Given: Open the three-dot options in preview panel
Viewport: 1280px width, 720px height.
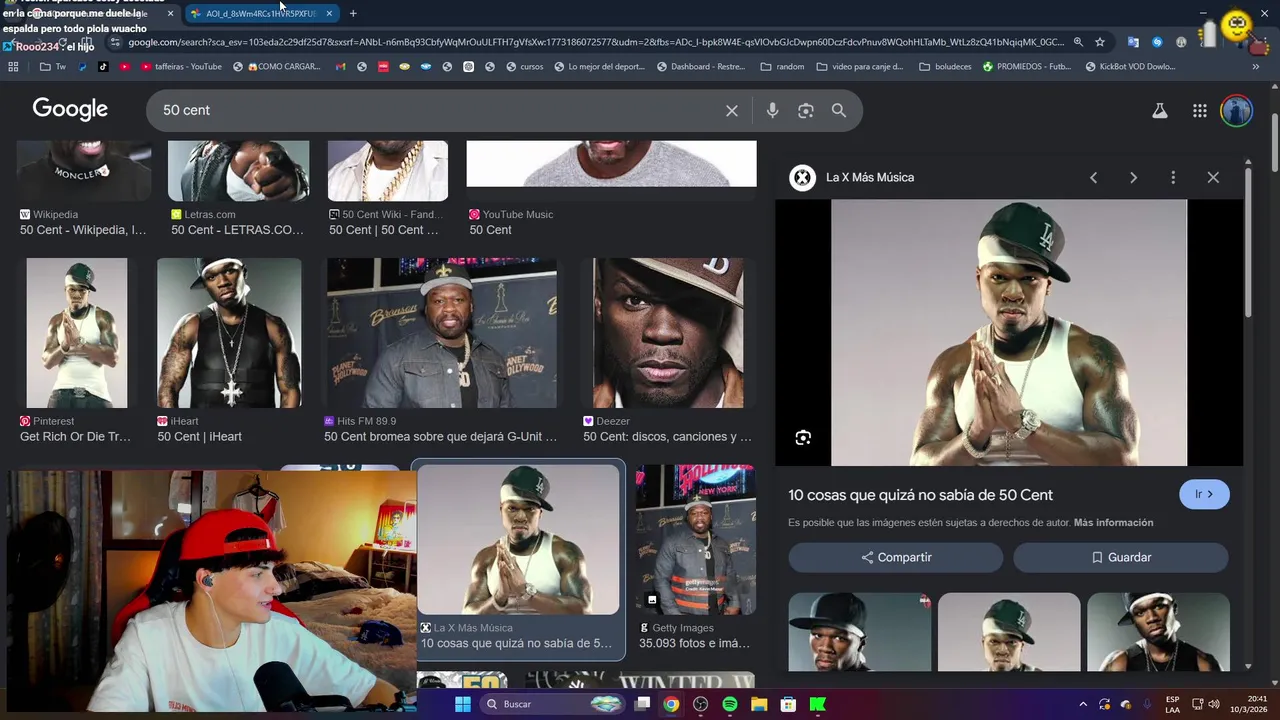Looking at the screenshot, I should (1173, 177).
